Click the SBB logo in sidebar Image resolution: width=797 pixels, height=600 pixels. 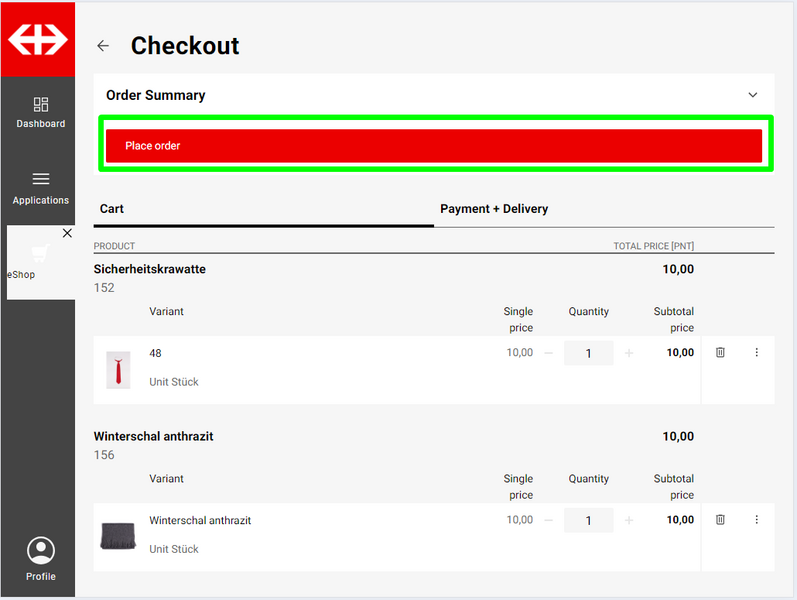(x=38, y=40)
